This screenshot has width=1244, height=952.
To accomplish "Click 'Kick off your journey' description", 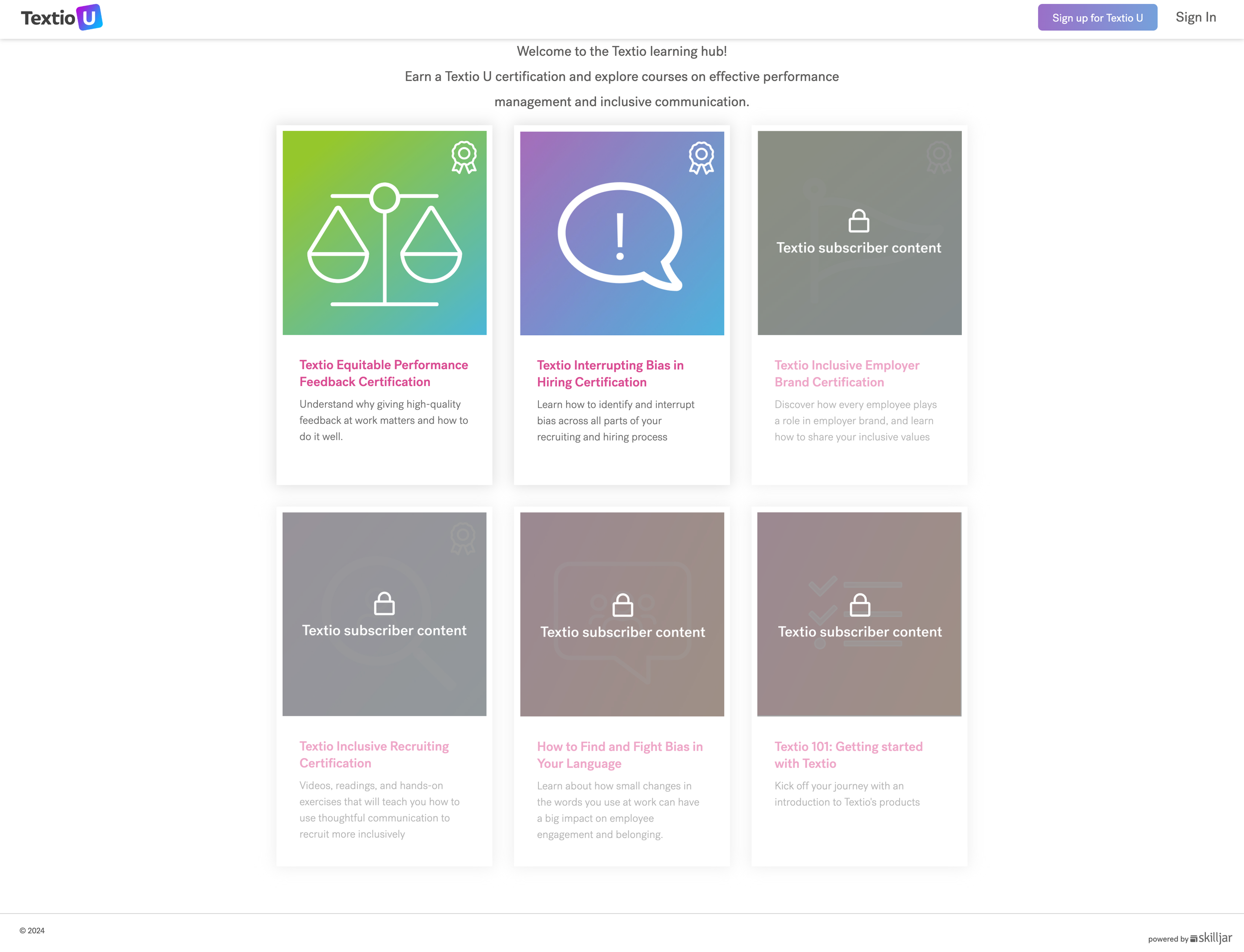I will click(x=847, y=794).
